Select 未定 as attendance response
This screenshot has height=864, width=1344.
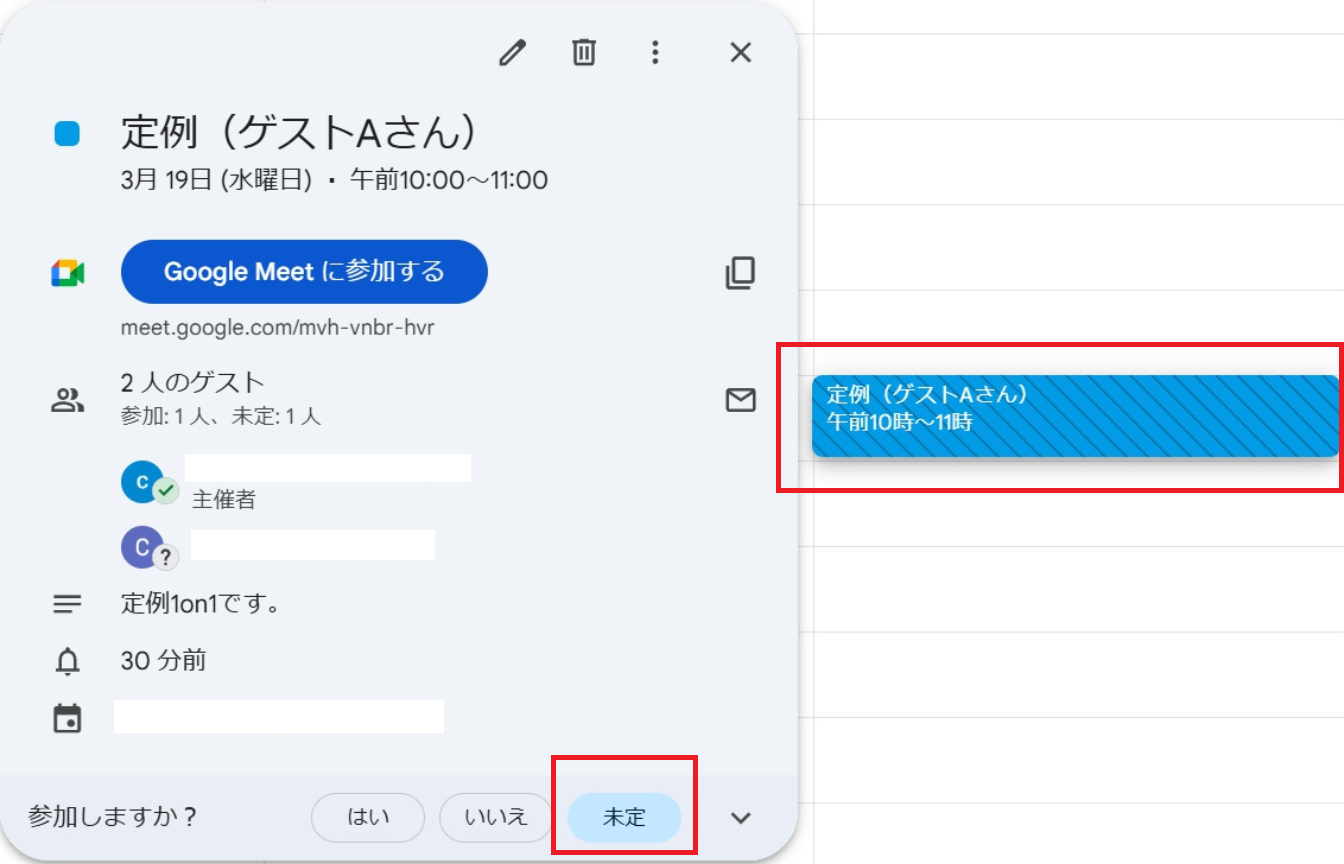[x=624, y=817]
